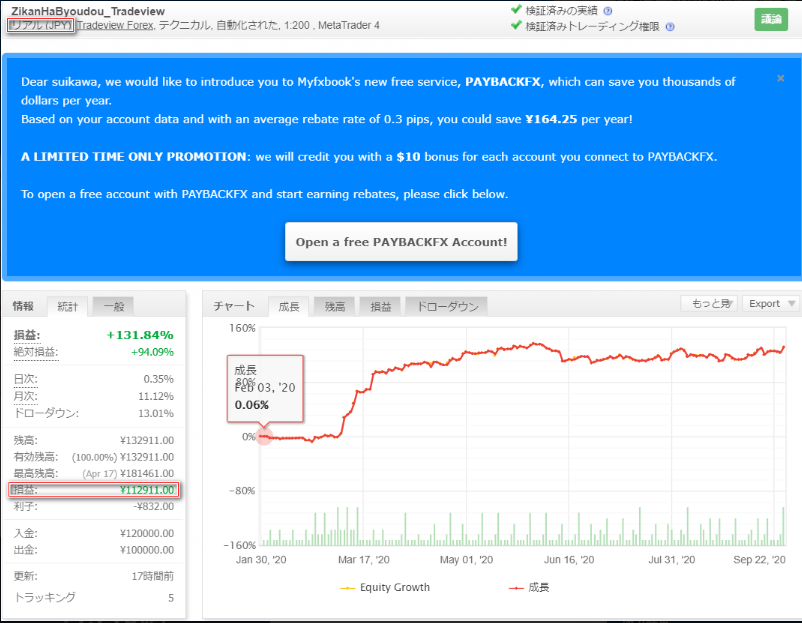Click the Feb 03 data point marker

(264, 436)
